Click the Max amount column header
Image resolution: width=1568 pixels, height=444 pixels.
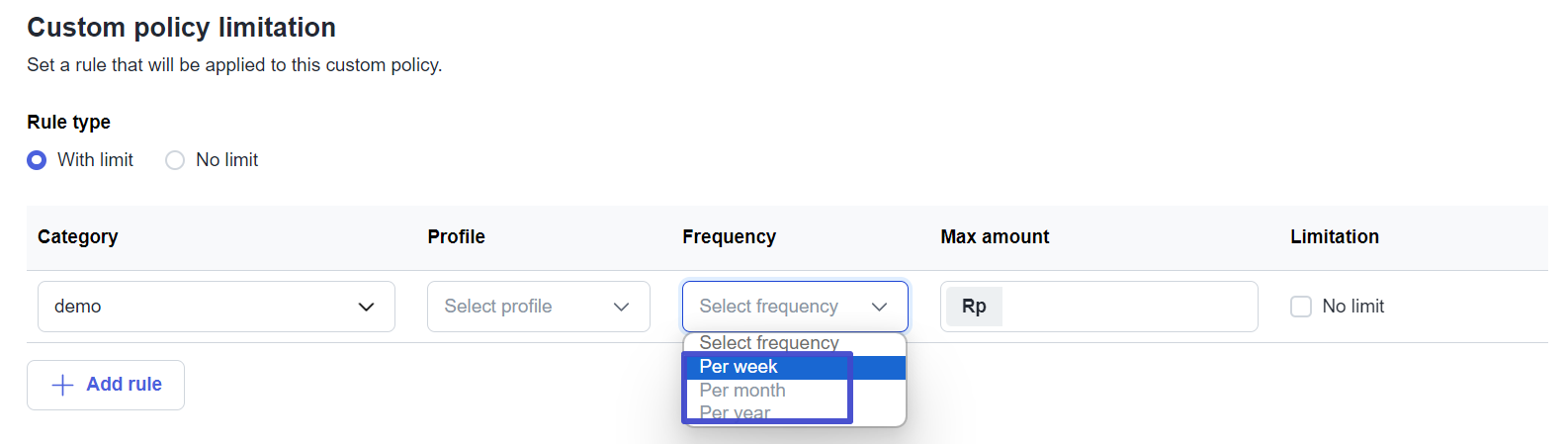(995, 237)
